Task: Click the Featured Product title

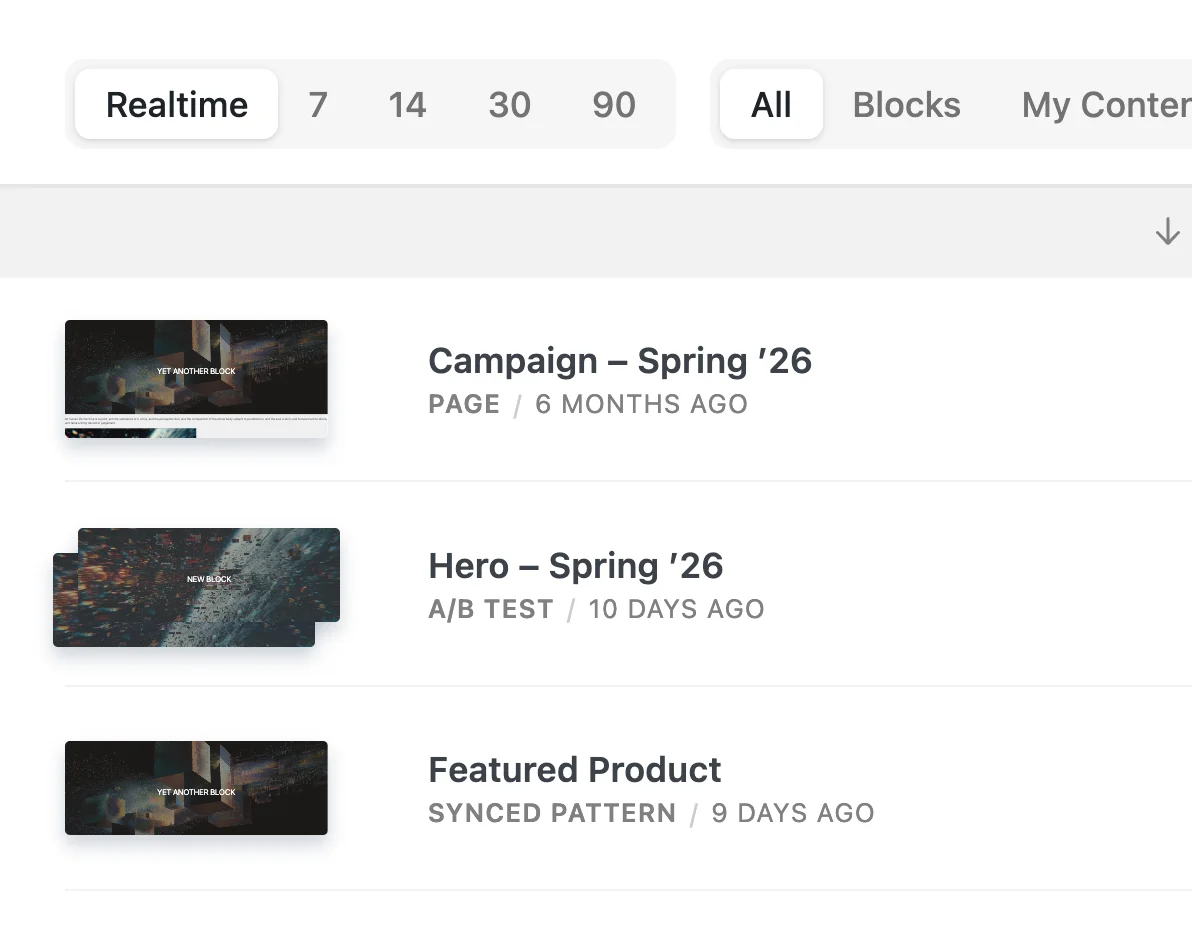Action: pos(575,770)
